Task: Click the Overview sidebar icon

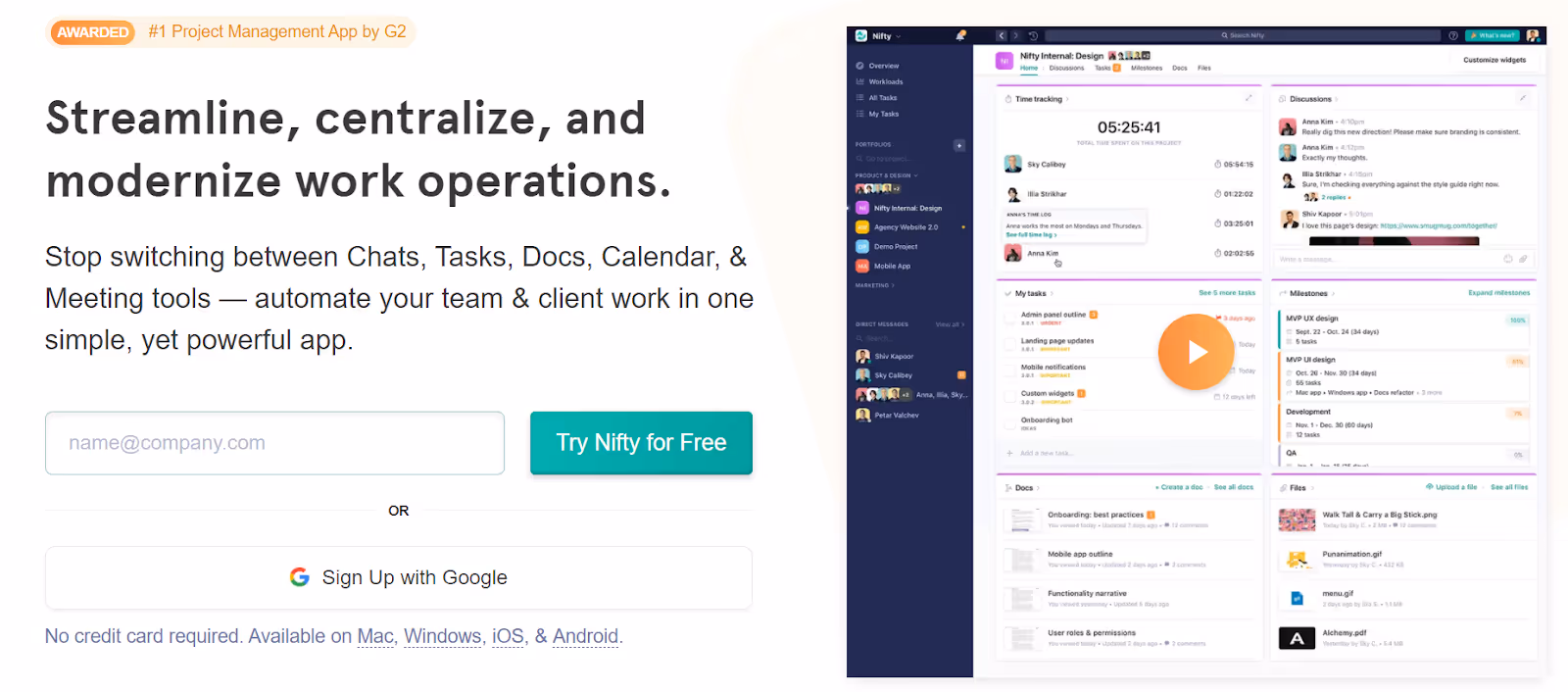Action: click(860, 66)
